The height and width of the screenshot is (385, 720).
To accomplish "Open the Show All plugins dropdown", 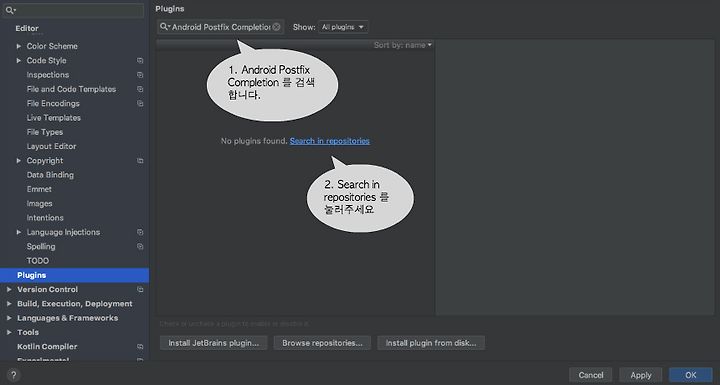I will click(343, 27).
